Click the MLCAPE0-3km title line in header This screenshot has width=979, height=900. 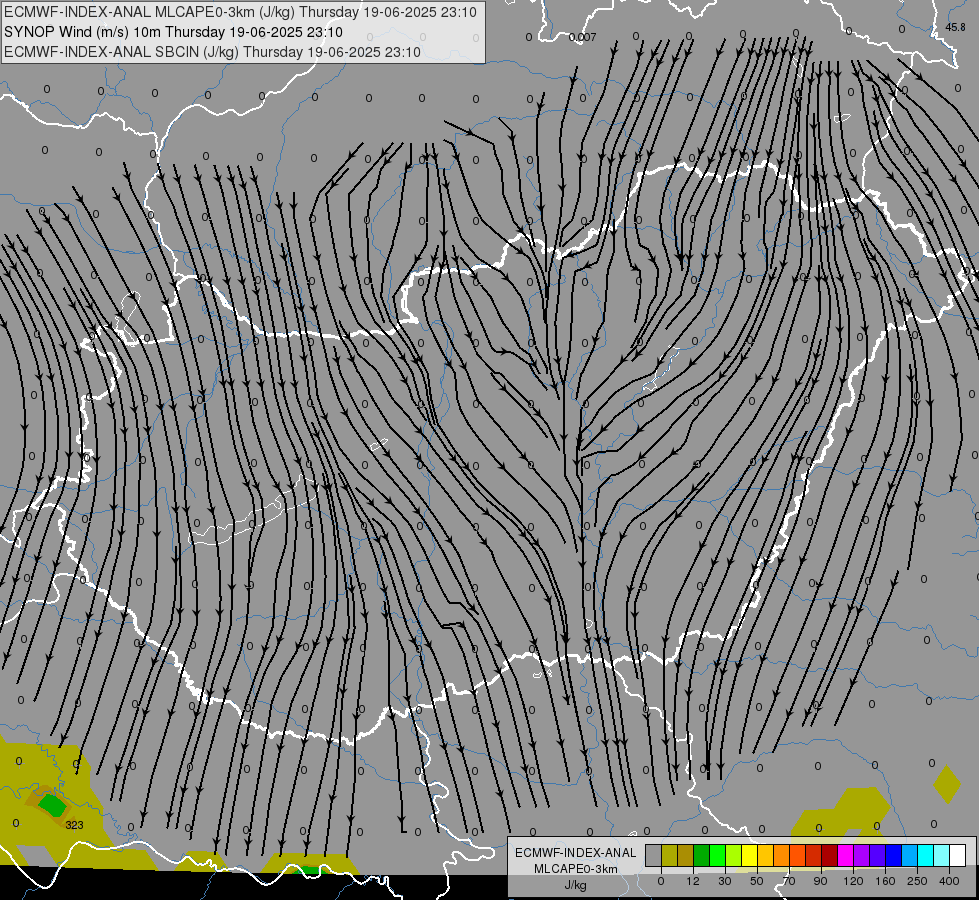point(240,12)
